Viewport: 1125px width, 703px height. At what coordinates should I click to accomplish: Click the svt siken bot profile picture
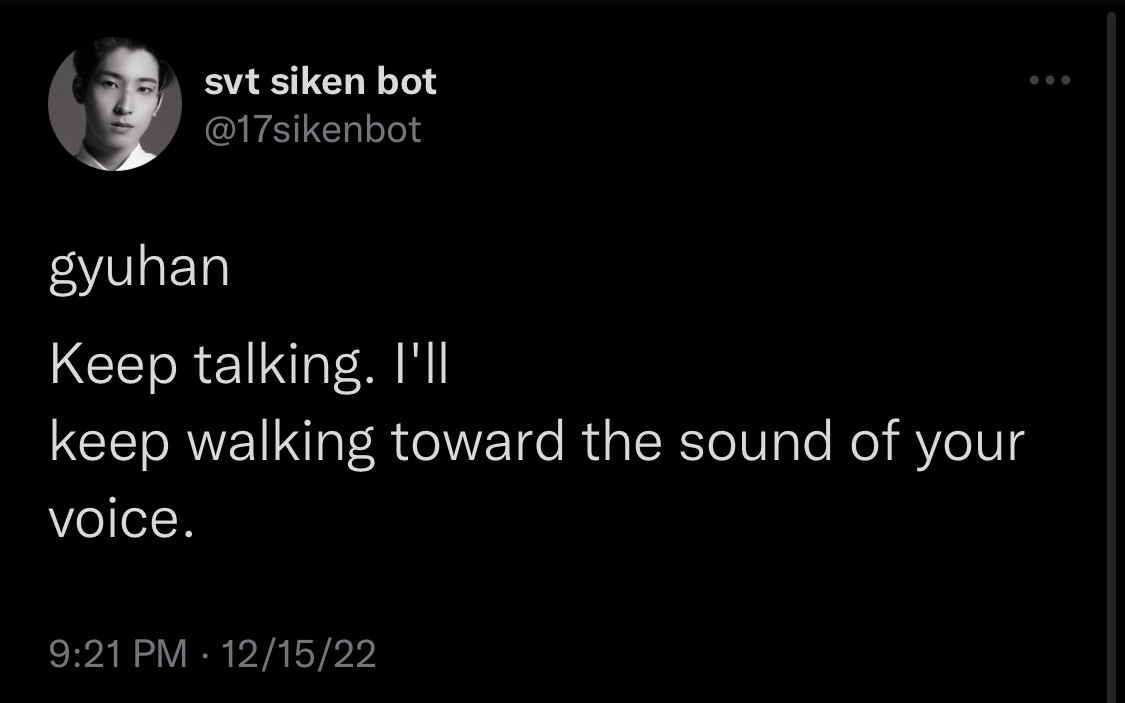115,104
